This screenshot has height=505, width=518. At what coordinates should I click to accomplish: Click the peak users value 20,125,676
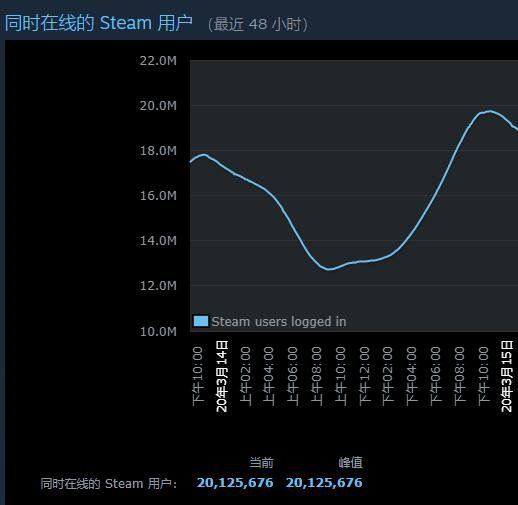point(324,483)
